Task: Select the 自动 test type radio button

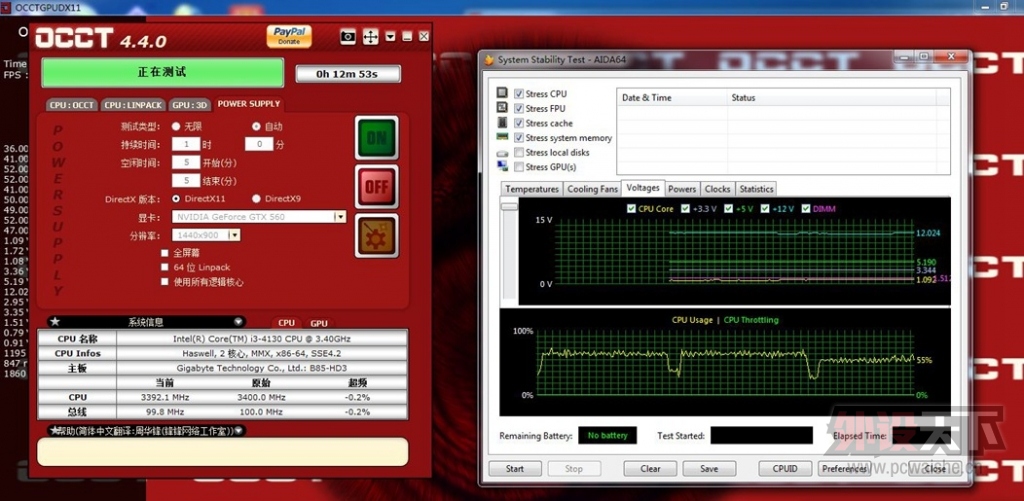Action: [x=257, y=126]
